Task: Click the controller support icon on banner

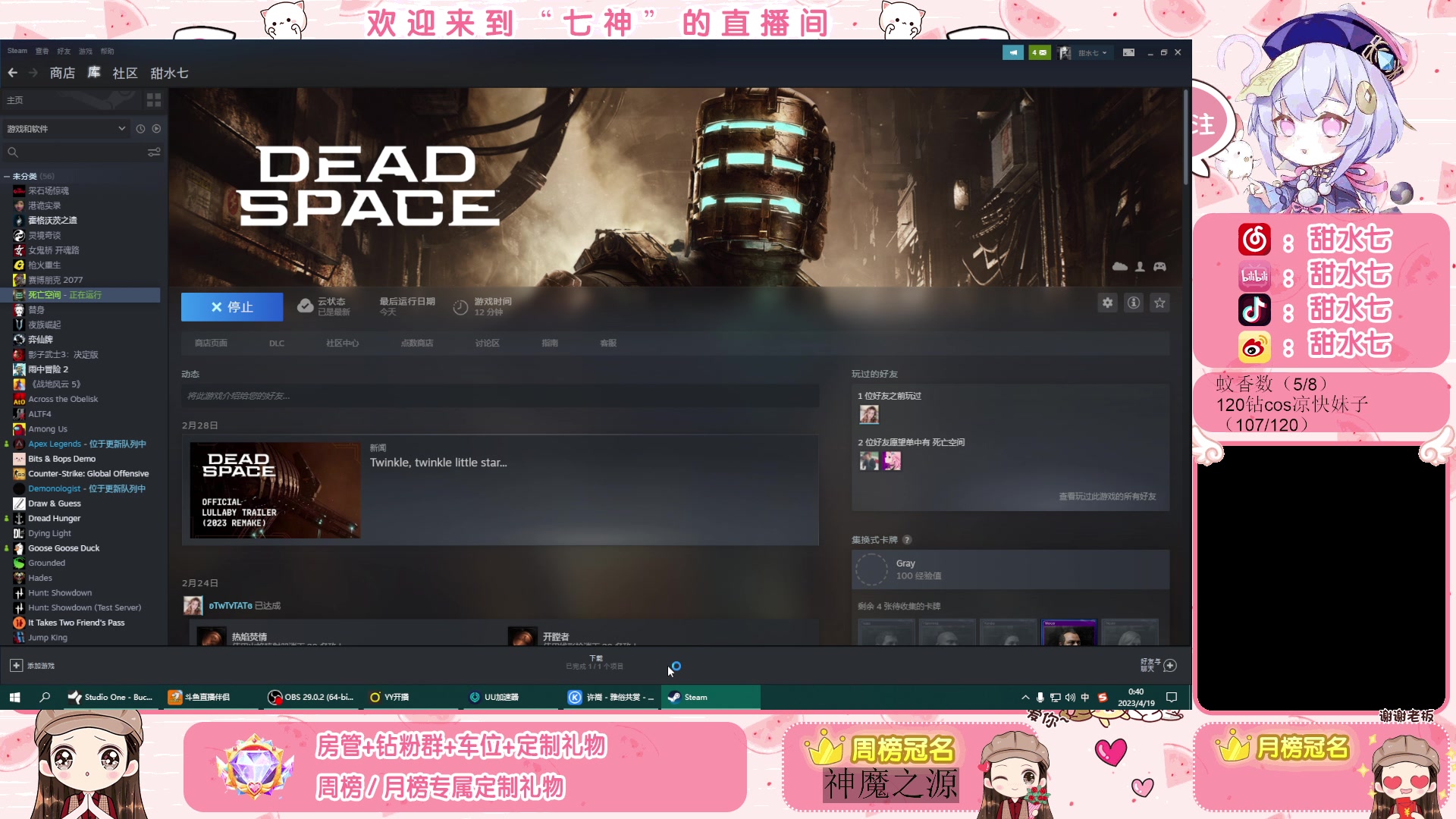Action: tap(1159, 267)
